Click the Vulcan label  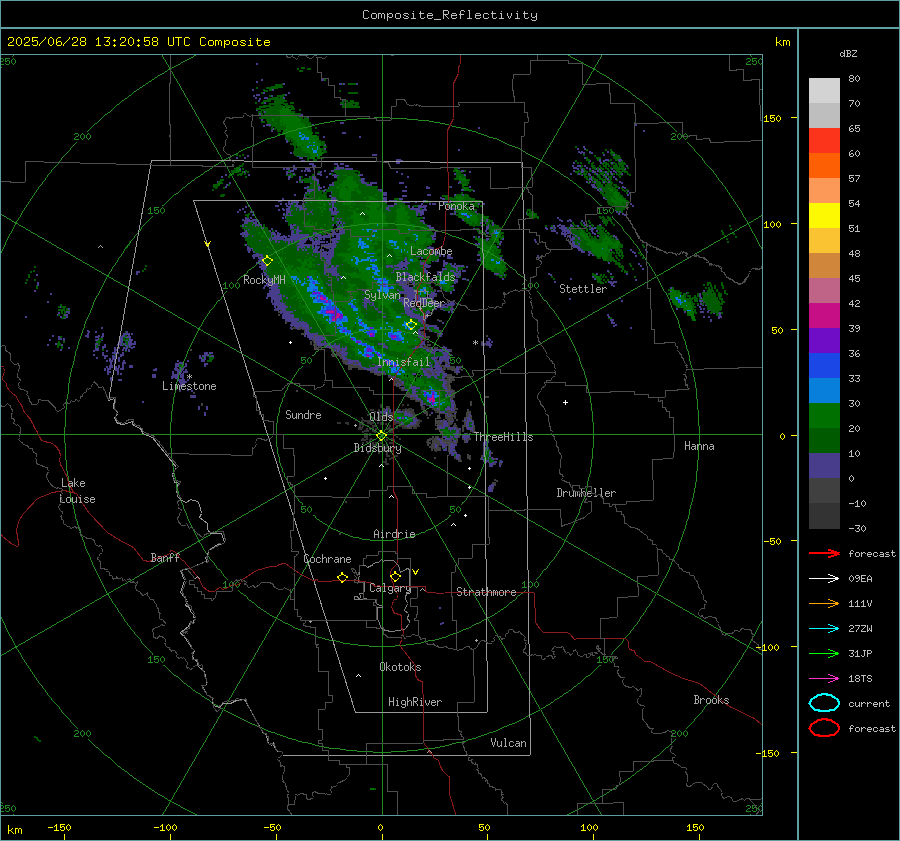pos(508,743)
